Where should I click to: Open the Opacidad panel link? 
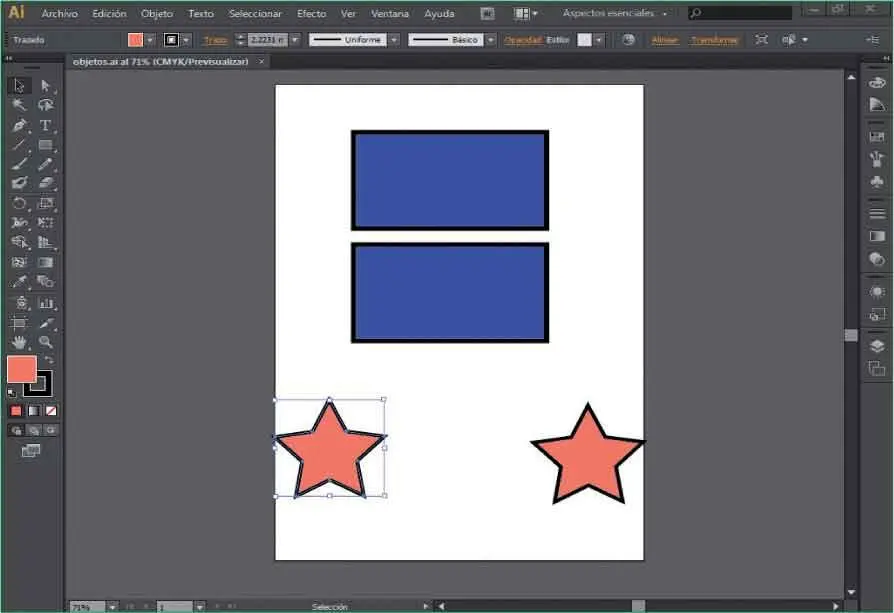click(x=523, y=40)
